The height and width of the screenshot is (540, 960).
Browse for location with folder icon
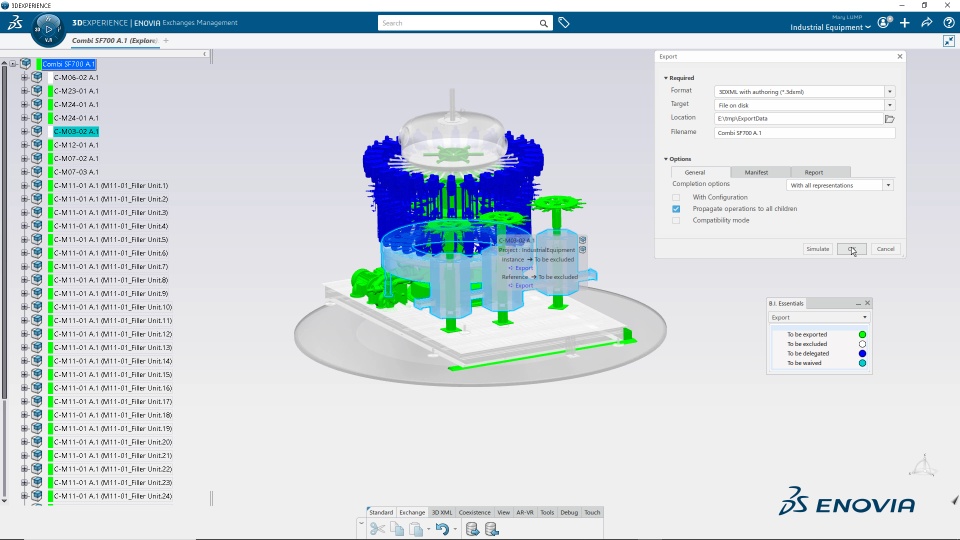890,119
